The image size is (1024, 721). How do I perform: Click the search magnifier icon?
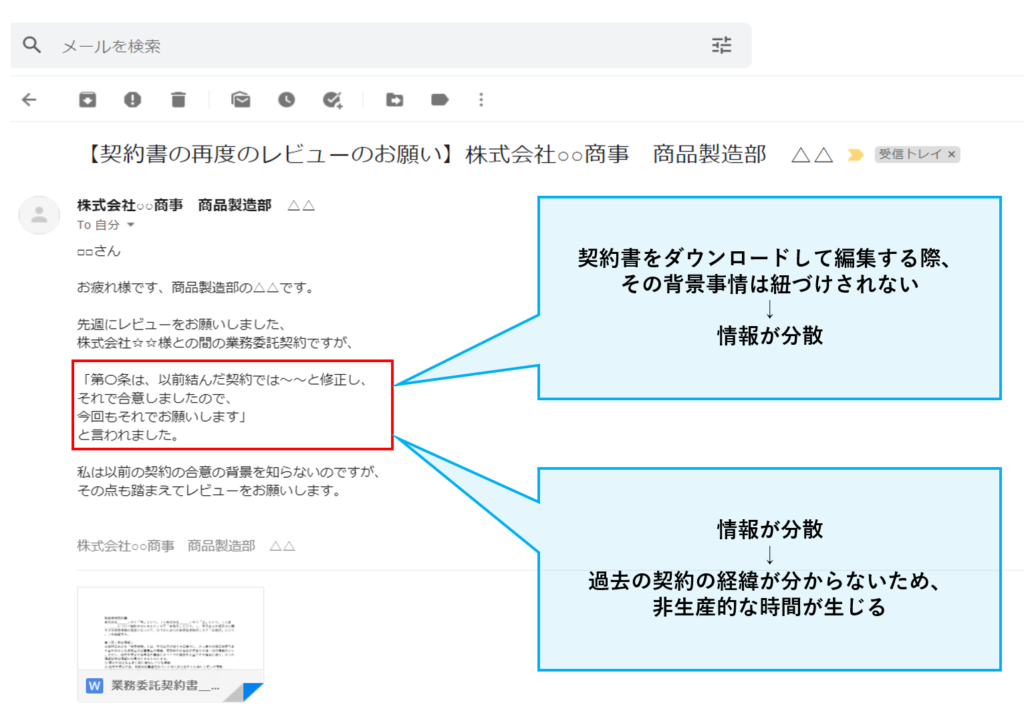coord(29,45)
